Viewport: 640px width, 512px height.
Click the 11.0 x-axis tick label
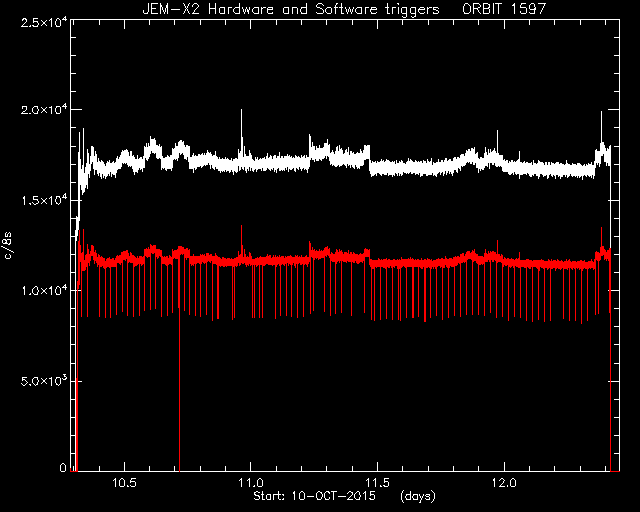click(x=251, y=483)
